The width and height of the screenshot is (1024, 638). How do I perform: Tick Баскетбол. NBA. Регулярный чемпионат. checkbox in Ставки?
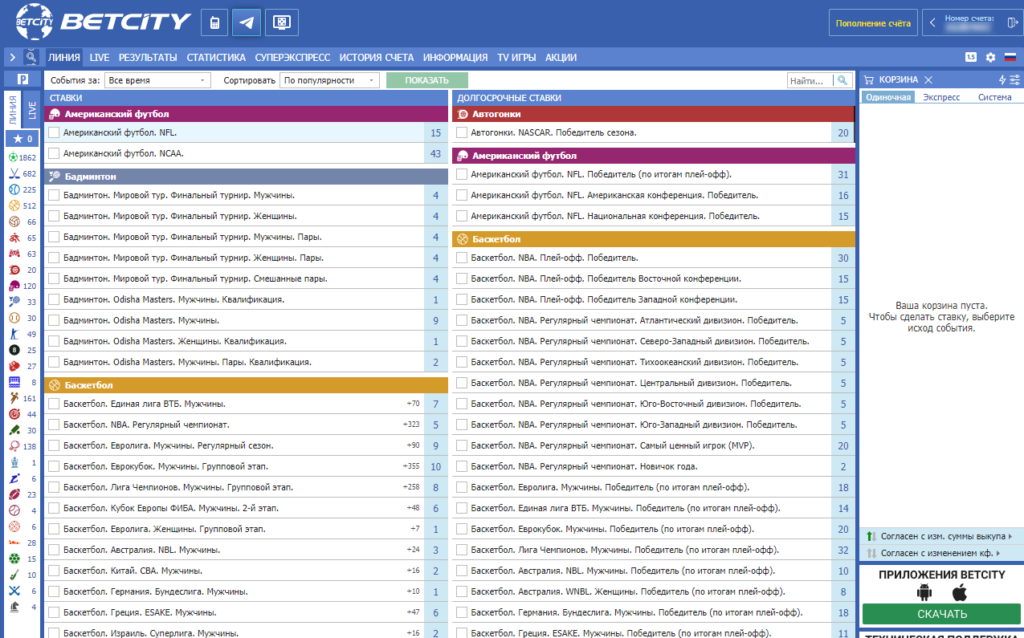[x=54, y=425]
